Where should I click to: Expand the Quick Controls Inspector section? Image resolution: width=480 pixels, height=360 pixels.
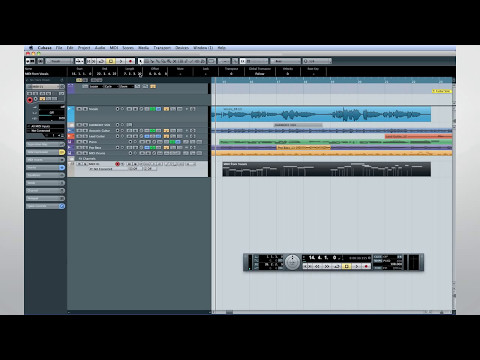point(45,206)
